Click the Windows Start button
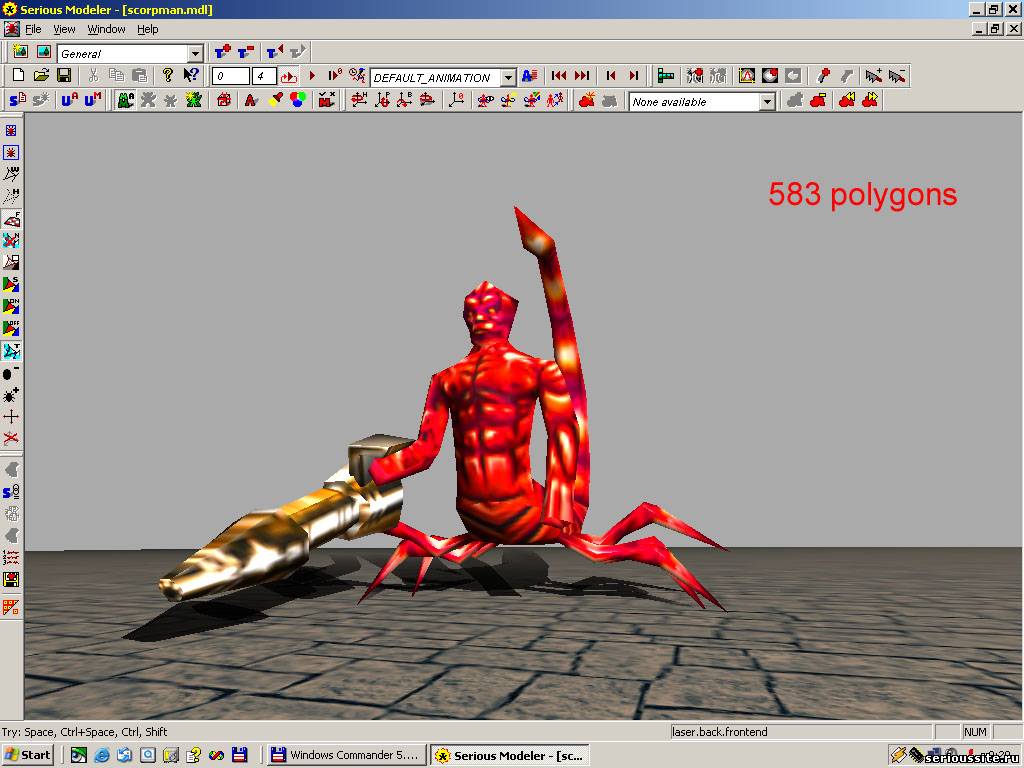The image size is (1024, 768). tap(28, 756)
